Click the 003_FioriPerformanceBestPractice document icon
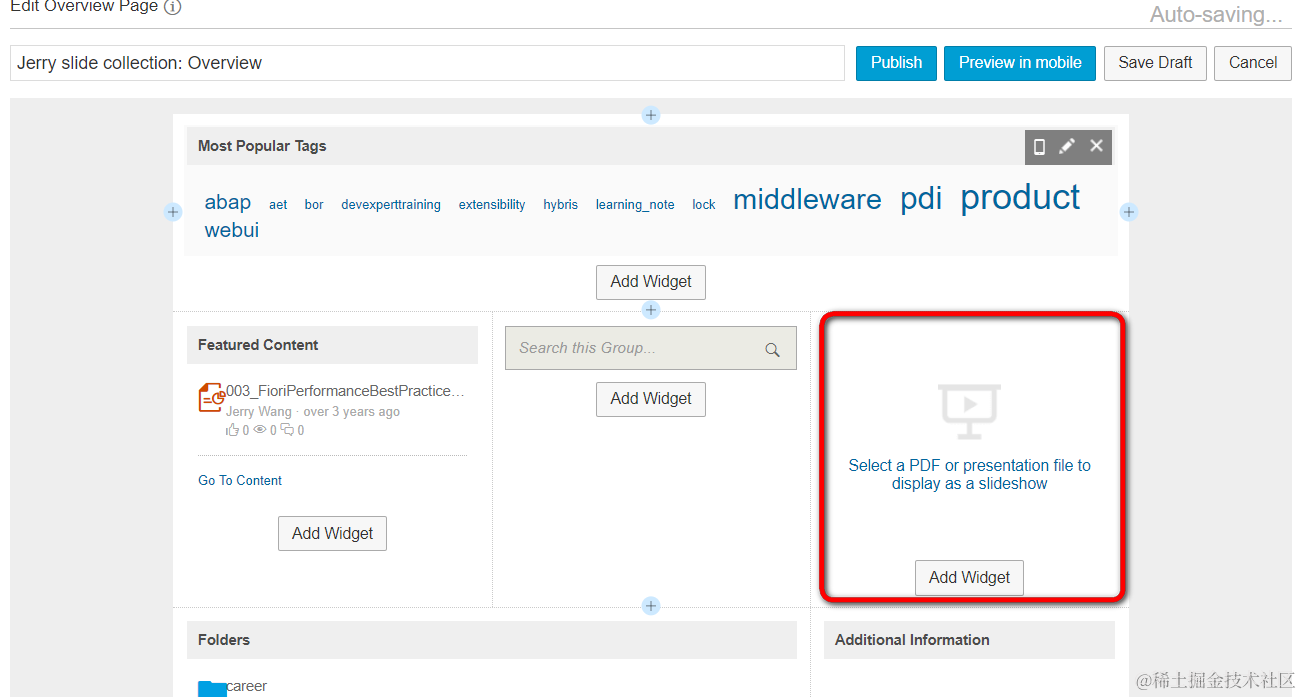This screenshot has height=697, width=1302. (x=211, y=398)
